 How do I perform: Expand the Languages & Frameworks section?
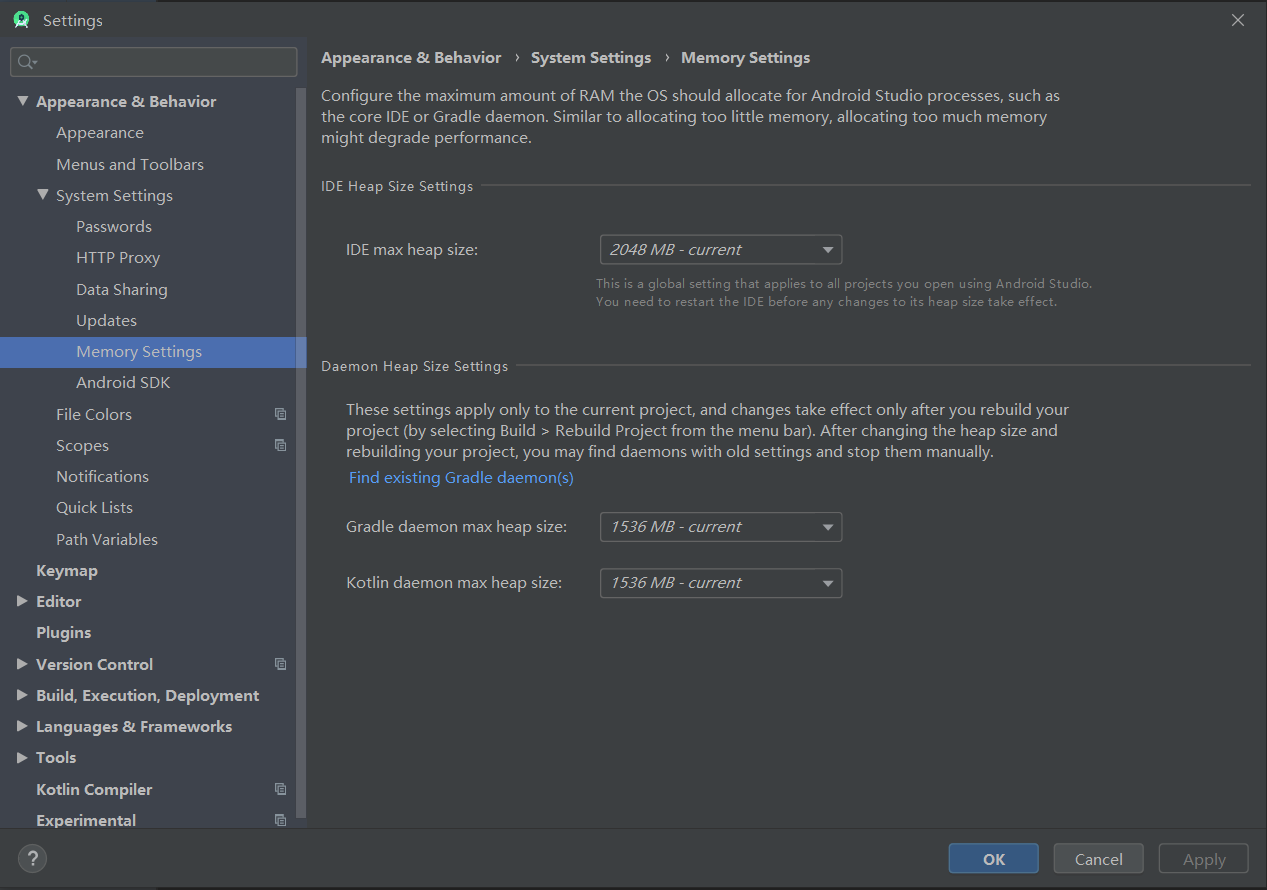[23, 726]
